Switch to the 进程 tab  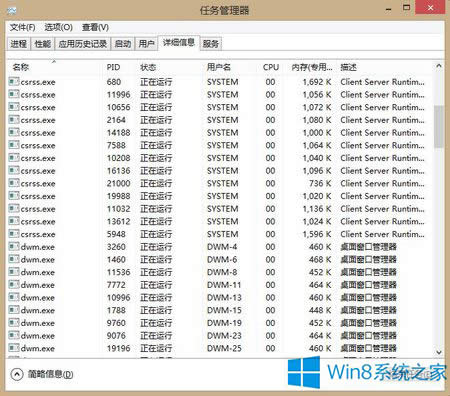(18, 44)
